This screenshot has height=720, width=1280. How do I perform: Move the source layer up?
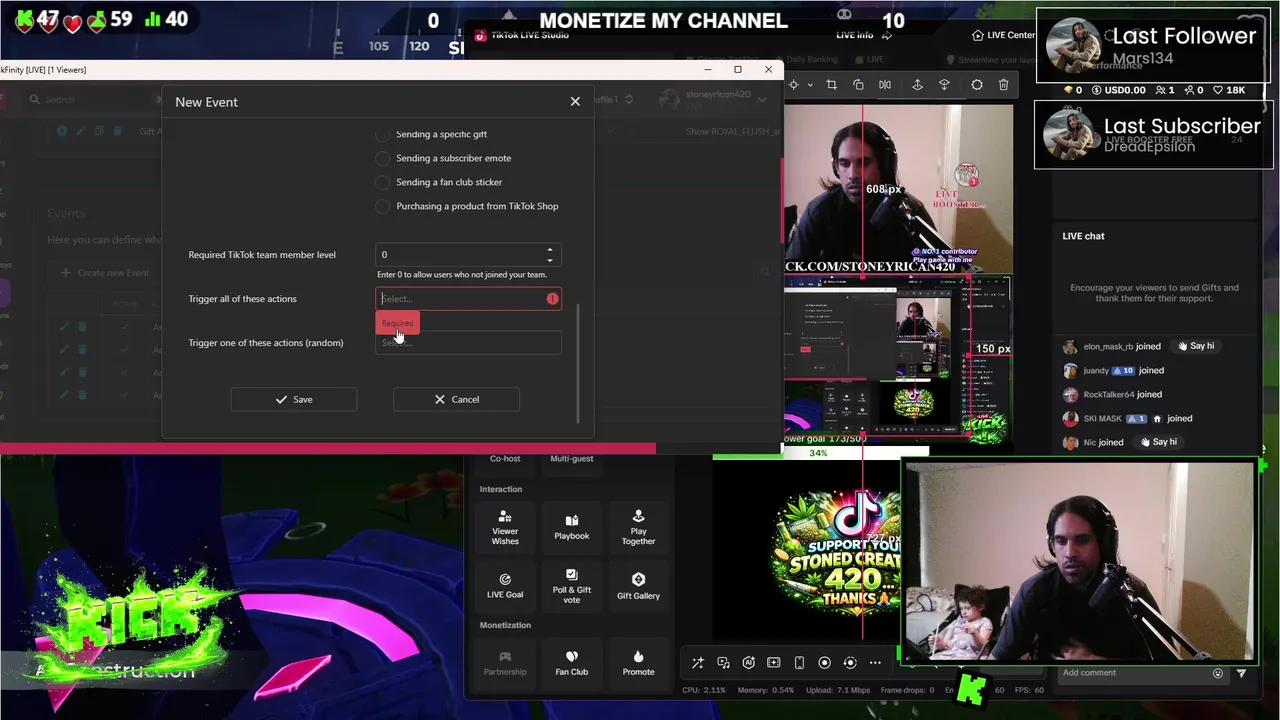(917, 85)
